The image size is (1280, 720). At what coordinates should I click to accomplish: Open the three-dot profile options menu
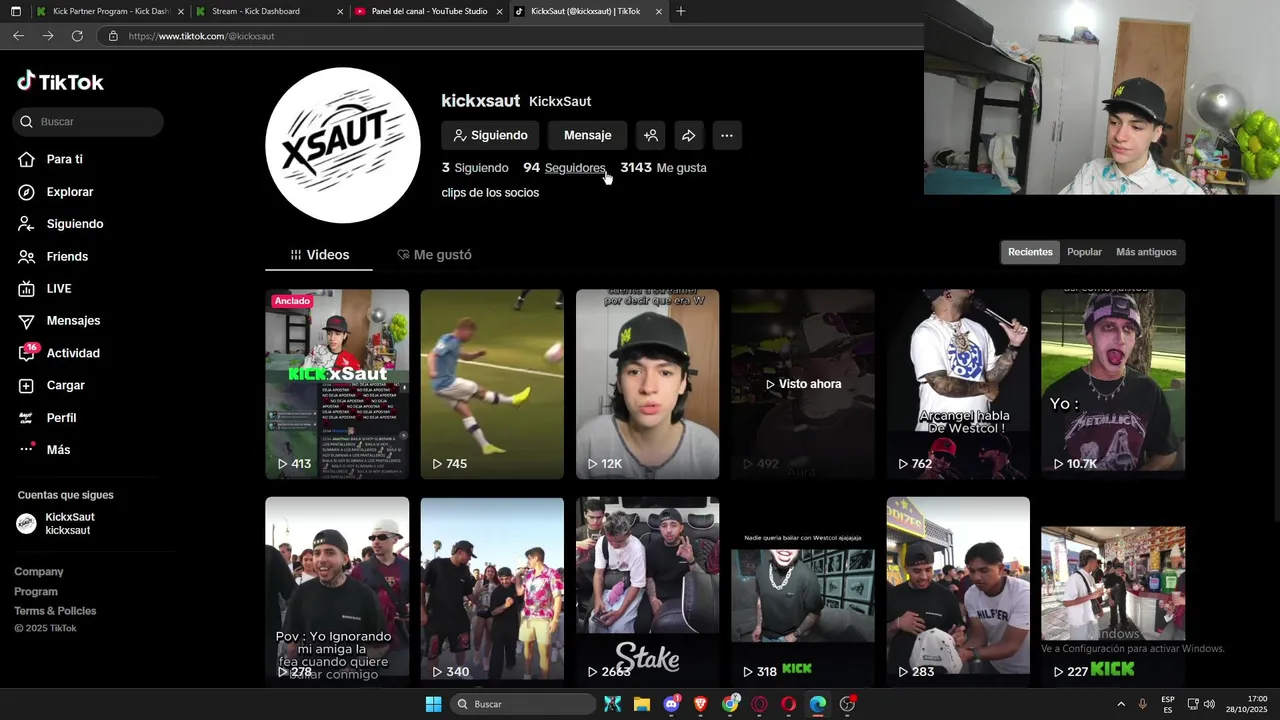click(727, 135)
